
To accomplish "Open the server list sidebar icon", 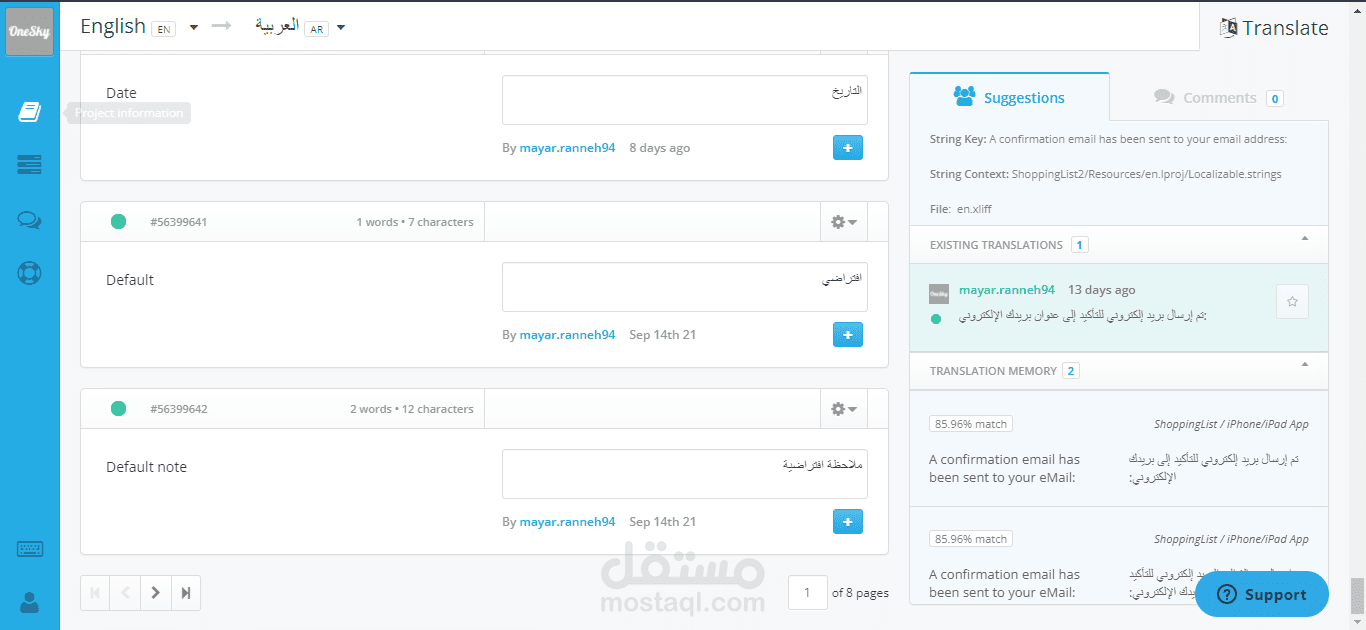I will click(29, 165).
